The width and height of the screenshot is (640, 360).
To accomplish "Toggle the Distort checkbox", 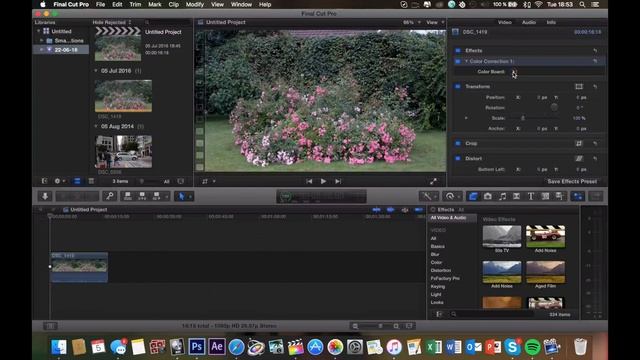I will [x=458, y=158].
